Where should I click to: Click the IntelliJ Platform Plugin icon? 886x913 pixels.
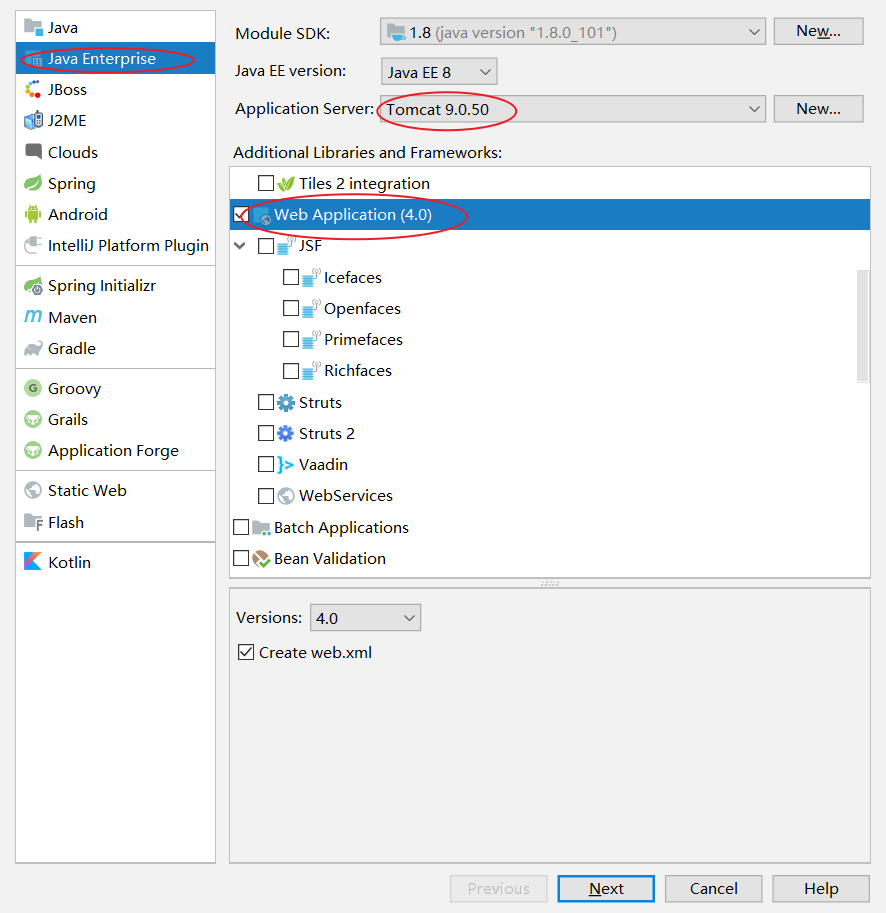click(33, 245)
